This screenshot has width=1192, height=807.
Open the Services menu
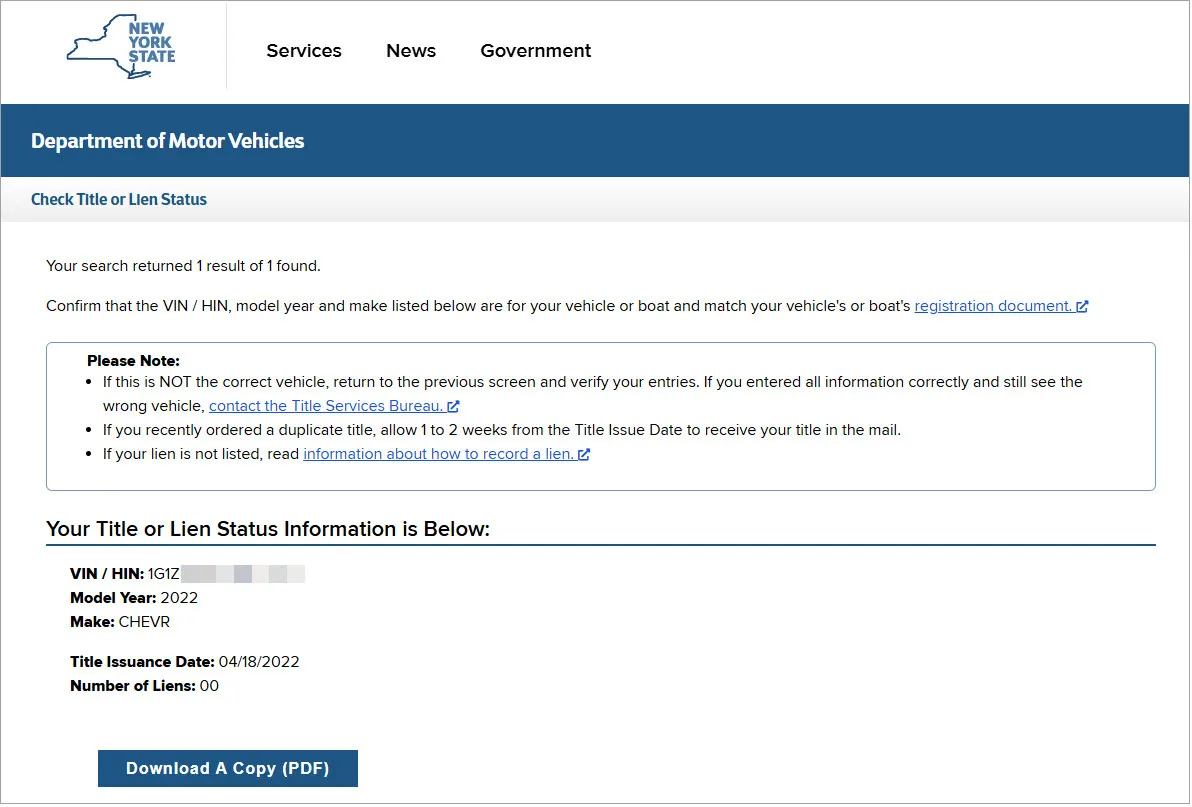(x=304, y=50)
